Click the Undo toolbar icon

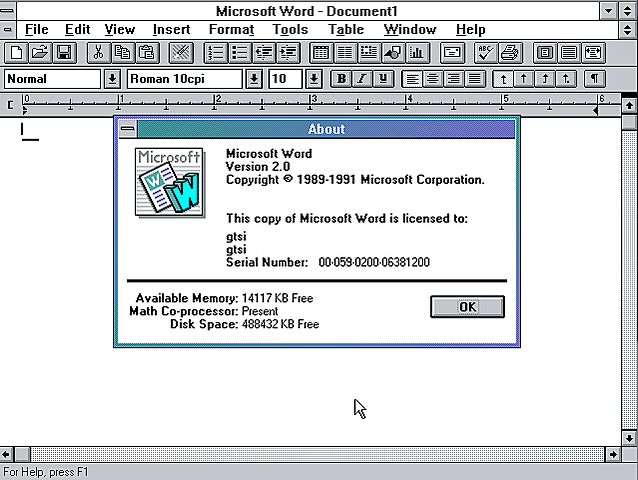pyautogui.click(x=181, y=53)
